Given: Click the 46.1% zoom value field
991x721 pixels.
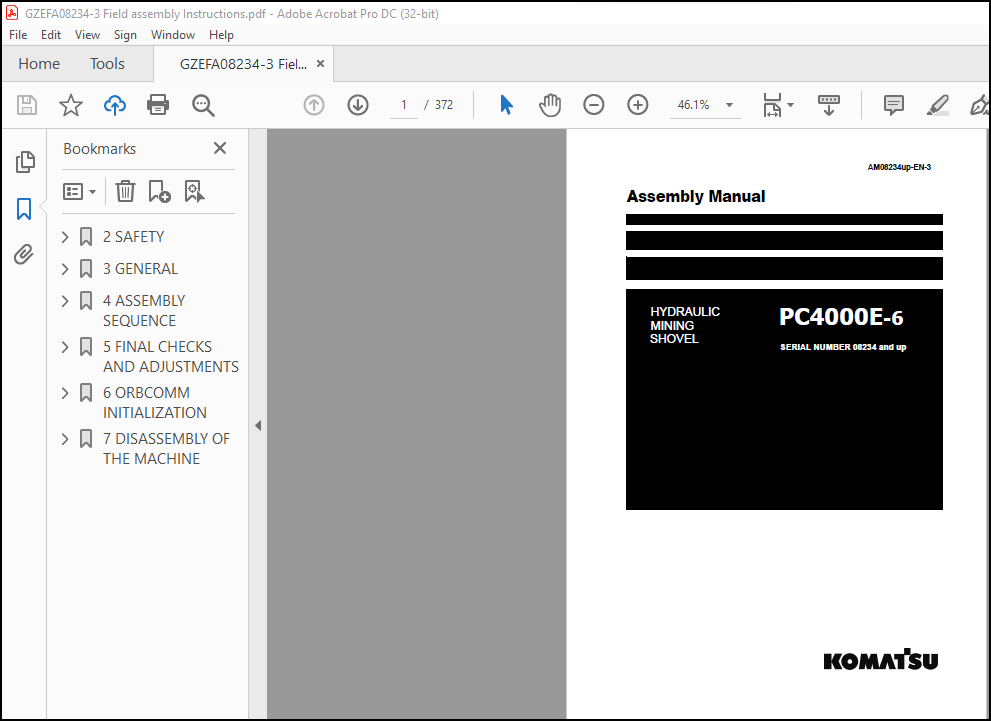Looking at the screenshot, I should [x=693, y=105].
